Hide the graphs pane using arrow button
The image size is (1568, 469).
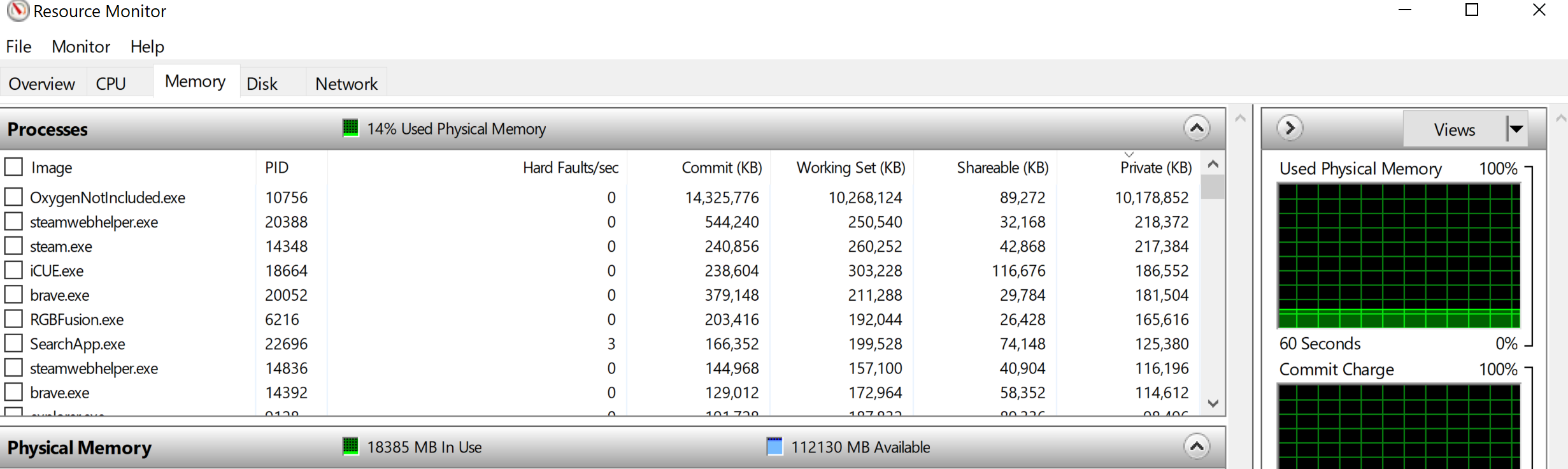pyautogui.click(x=1290, y=128)
